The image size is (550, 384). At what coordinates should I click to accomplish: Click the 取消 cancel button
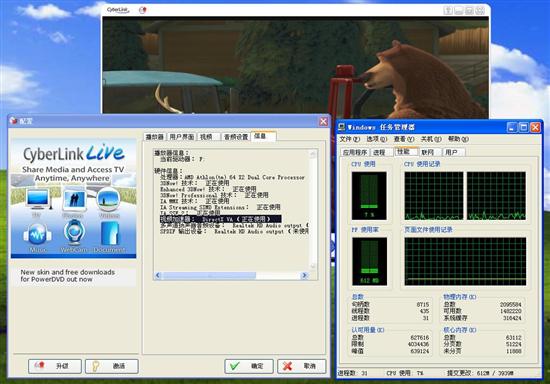[302, 366]
